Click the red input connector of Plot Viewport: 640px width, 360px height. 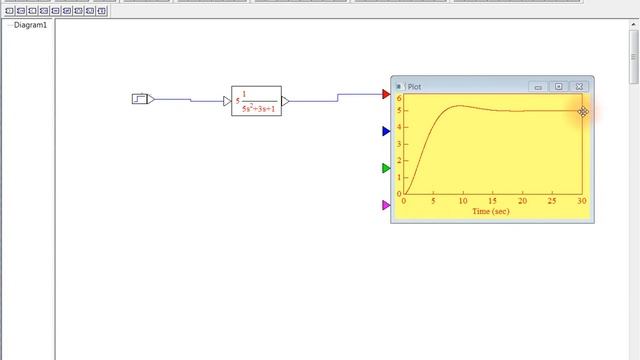386,94
